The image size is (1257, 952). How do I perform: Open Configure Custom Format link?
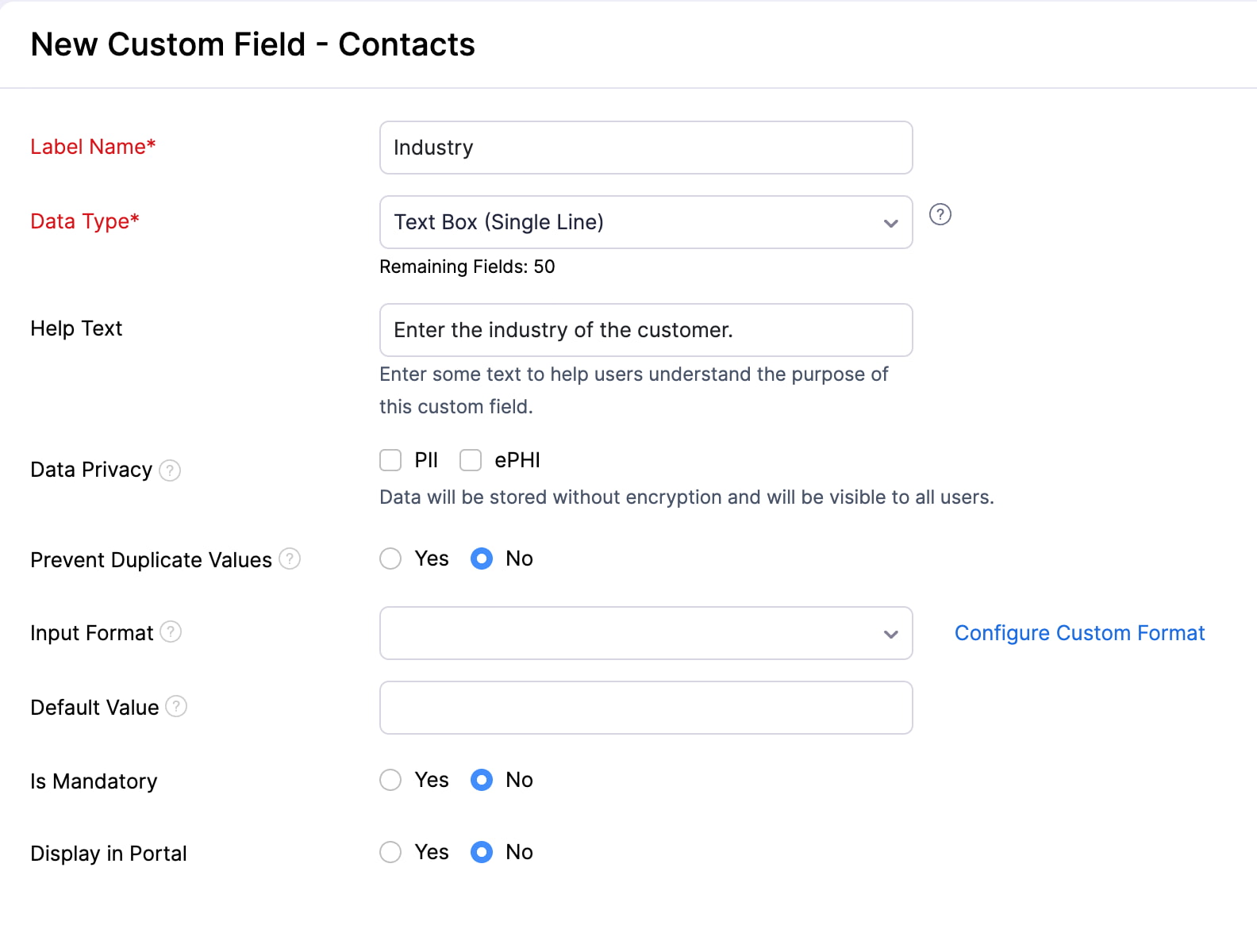coord(1079,632)
